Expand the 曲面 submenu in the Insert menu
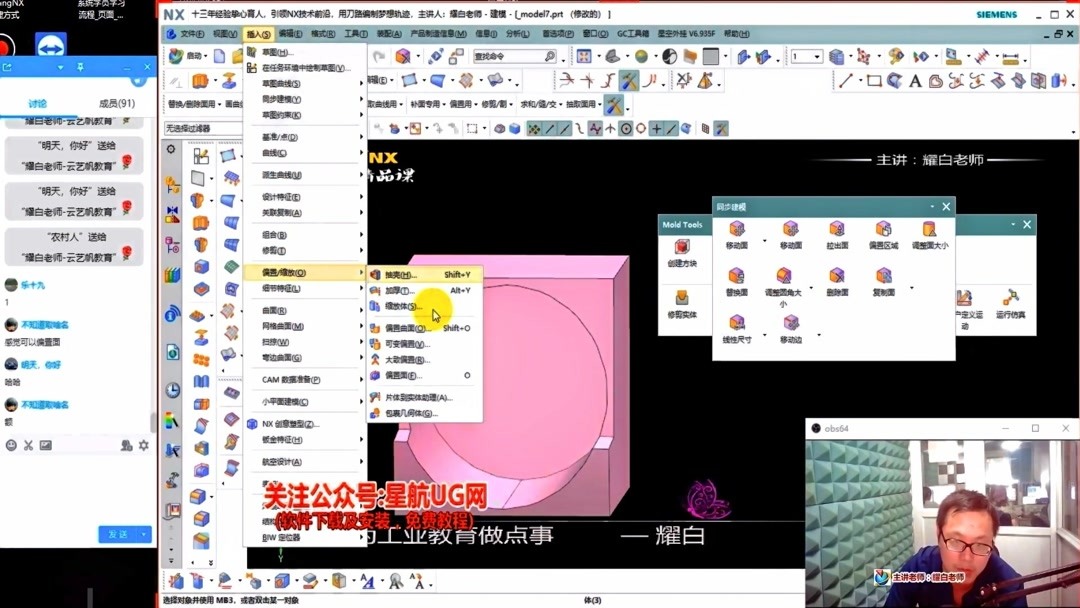This screenshot has width=1080, height=608. [272, 309]
